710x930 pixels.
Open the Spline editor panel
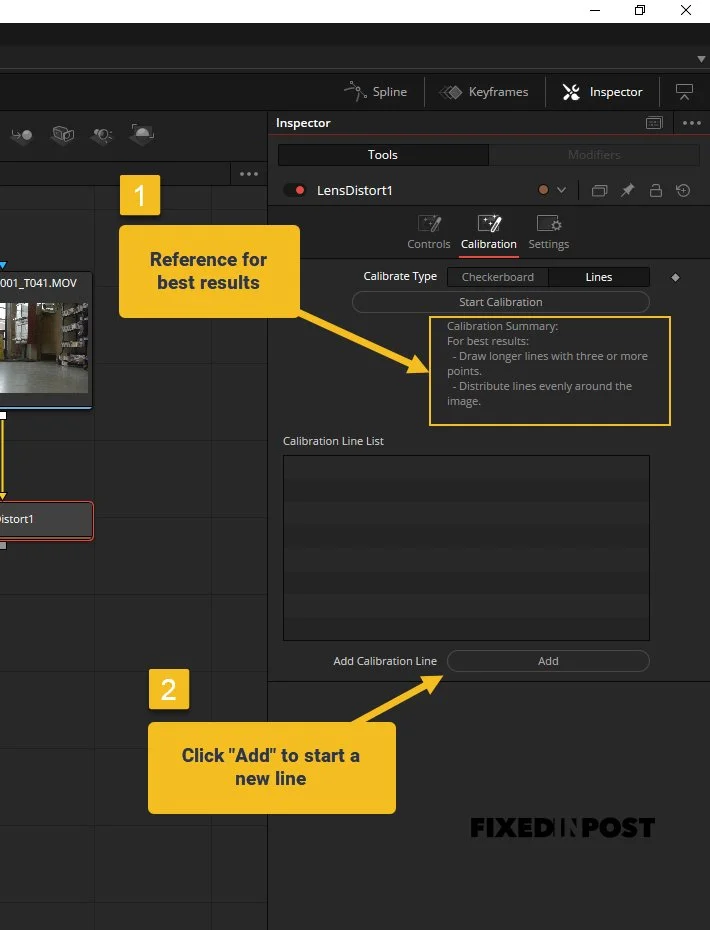point(375,92)
